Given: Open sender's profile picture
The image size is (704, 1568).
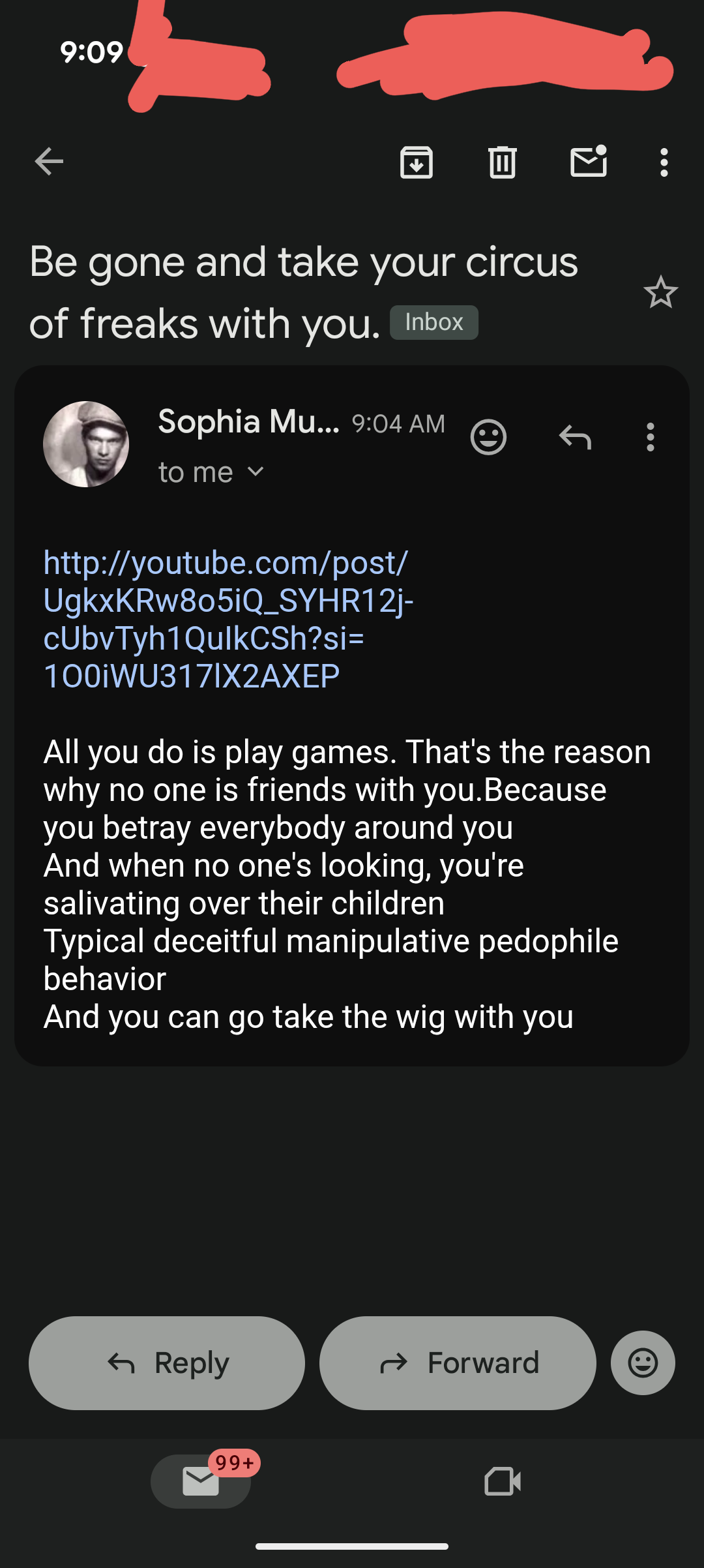Looking at the screenshot, I should tap(86, 444).
